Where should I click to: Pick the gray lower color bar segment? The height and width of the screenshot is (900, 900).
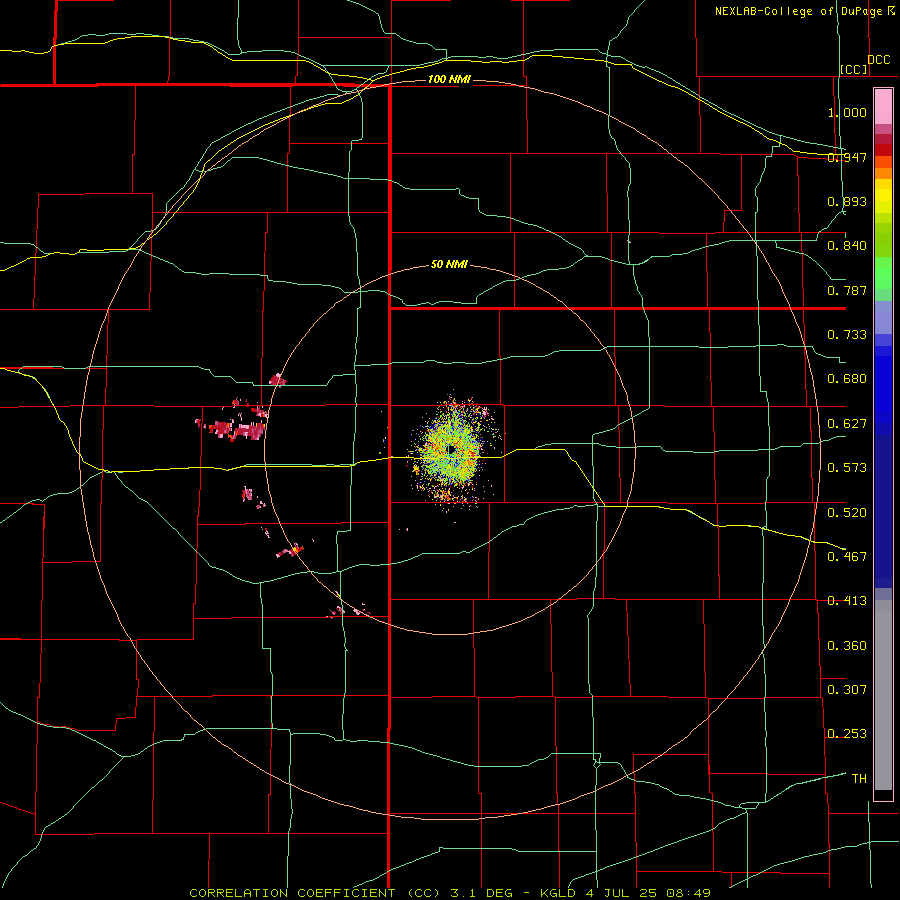pyautogui.click(x=883, y=695)
